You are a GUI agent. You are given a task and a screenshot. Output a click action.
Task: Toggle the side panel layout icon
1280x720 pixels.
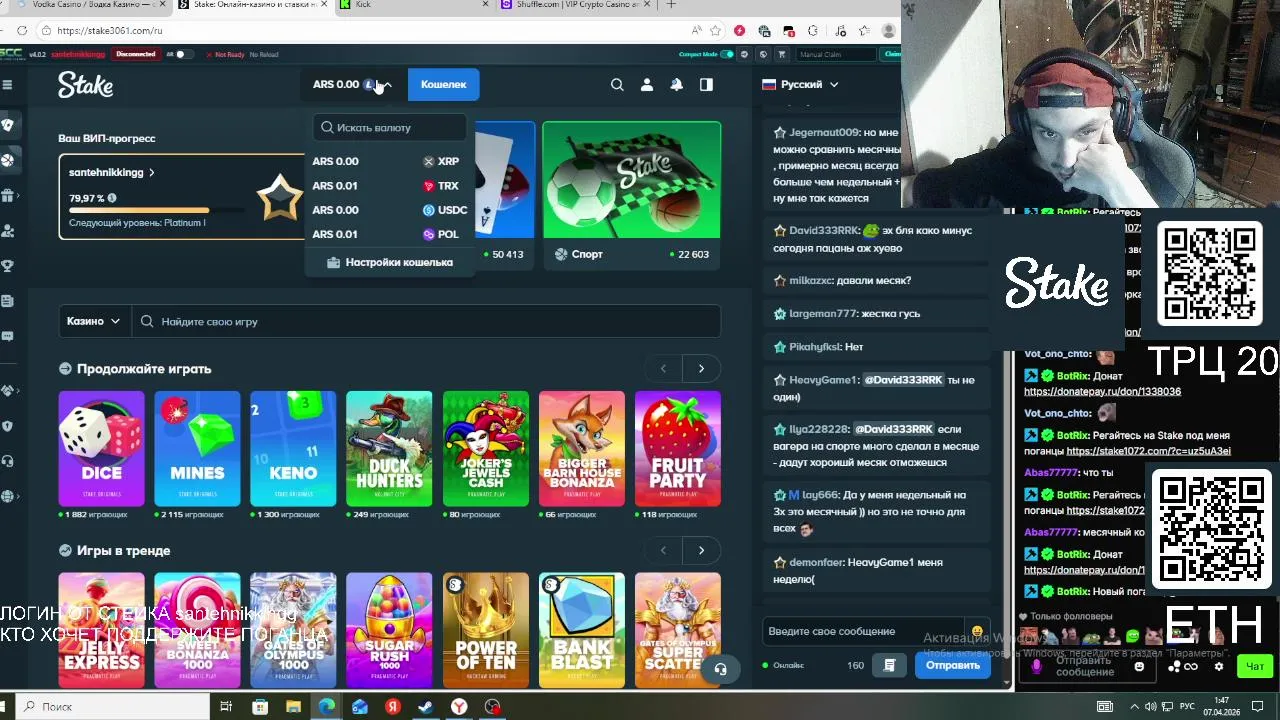(x=706, y=85)
